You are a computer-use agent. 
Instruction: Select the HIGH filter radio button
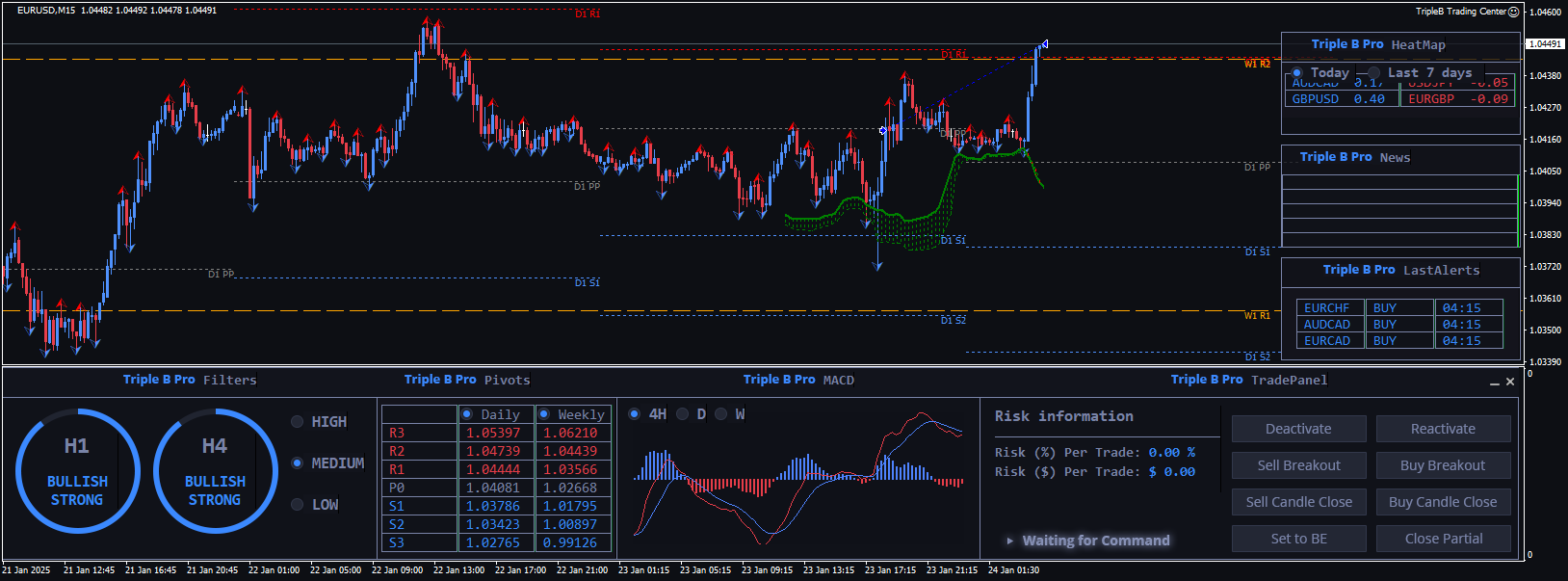tap(298, 422)
